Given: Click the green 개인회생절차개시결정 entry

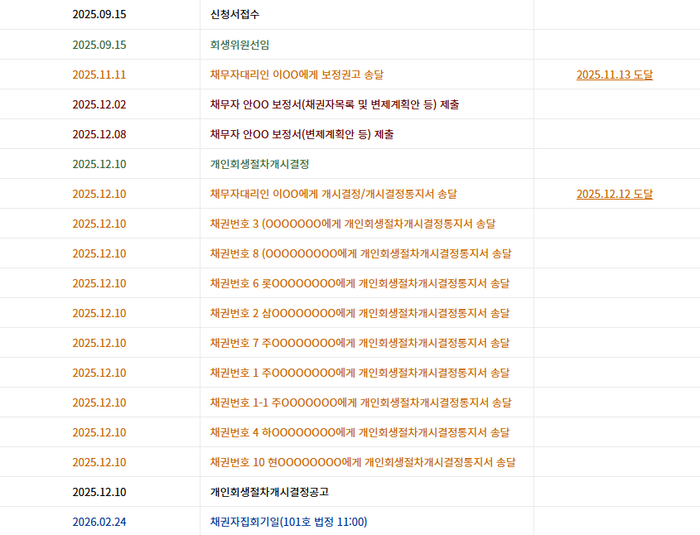Looking at the screenshot, I should coord(259,164).
